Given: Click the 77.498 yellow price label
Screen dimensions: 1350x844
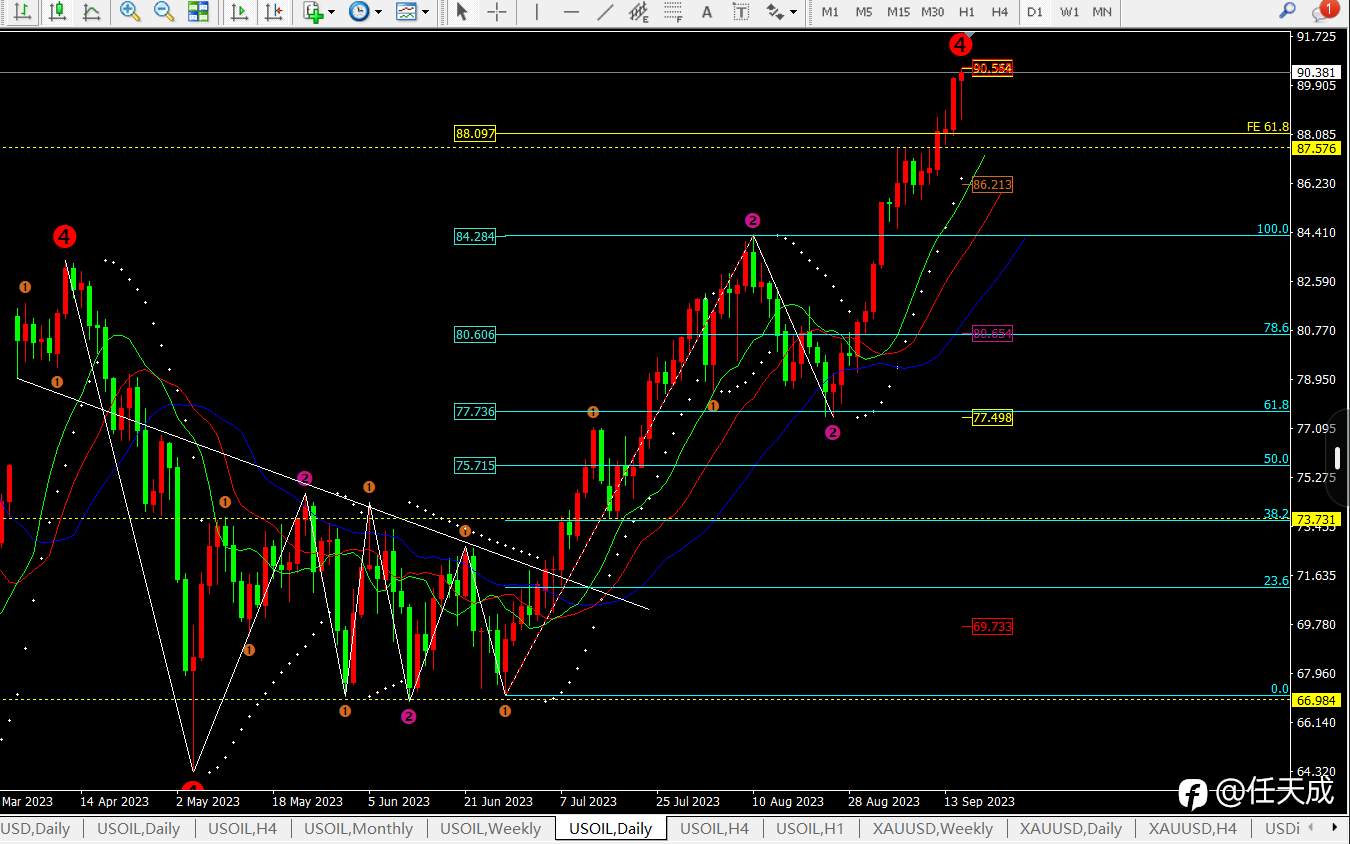Looking at the screenshot, I should pyautogui.click(x=992, y=417).
